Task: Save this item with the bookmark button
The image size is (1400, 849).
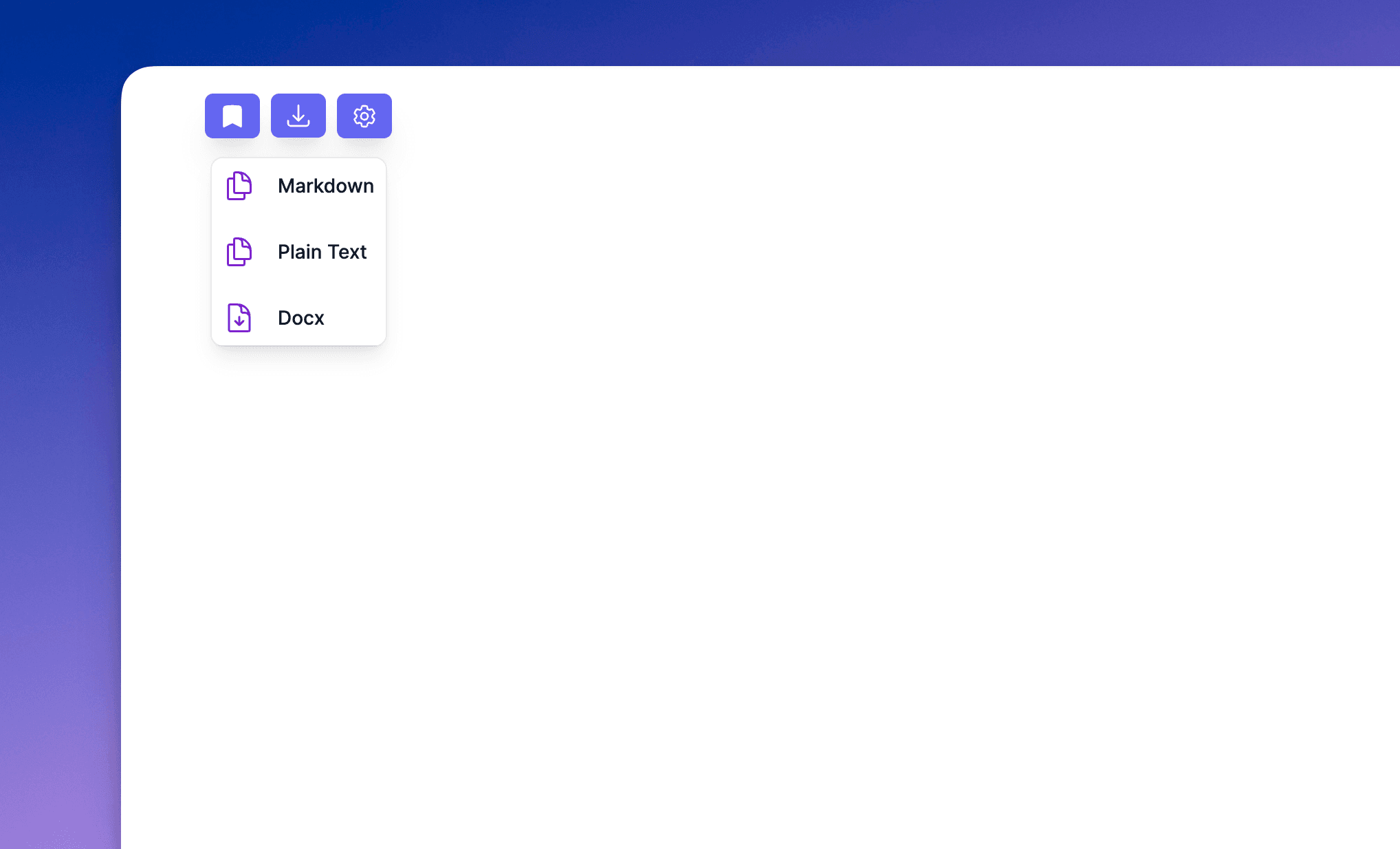Action: tap(232, 116)
